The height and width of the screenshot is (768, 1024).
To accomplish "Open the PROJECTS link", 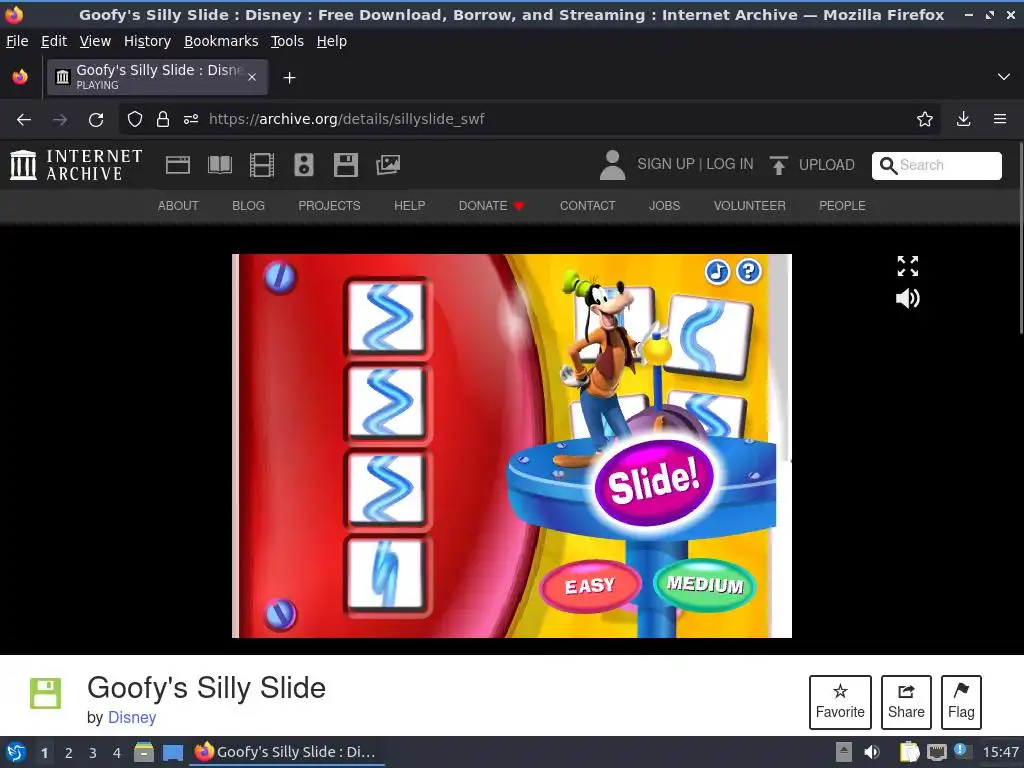I will click(x=329, y=205).
